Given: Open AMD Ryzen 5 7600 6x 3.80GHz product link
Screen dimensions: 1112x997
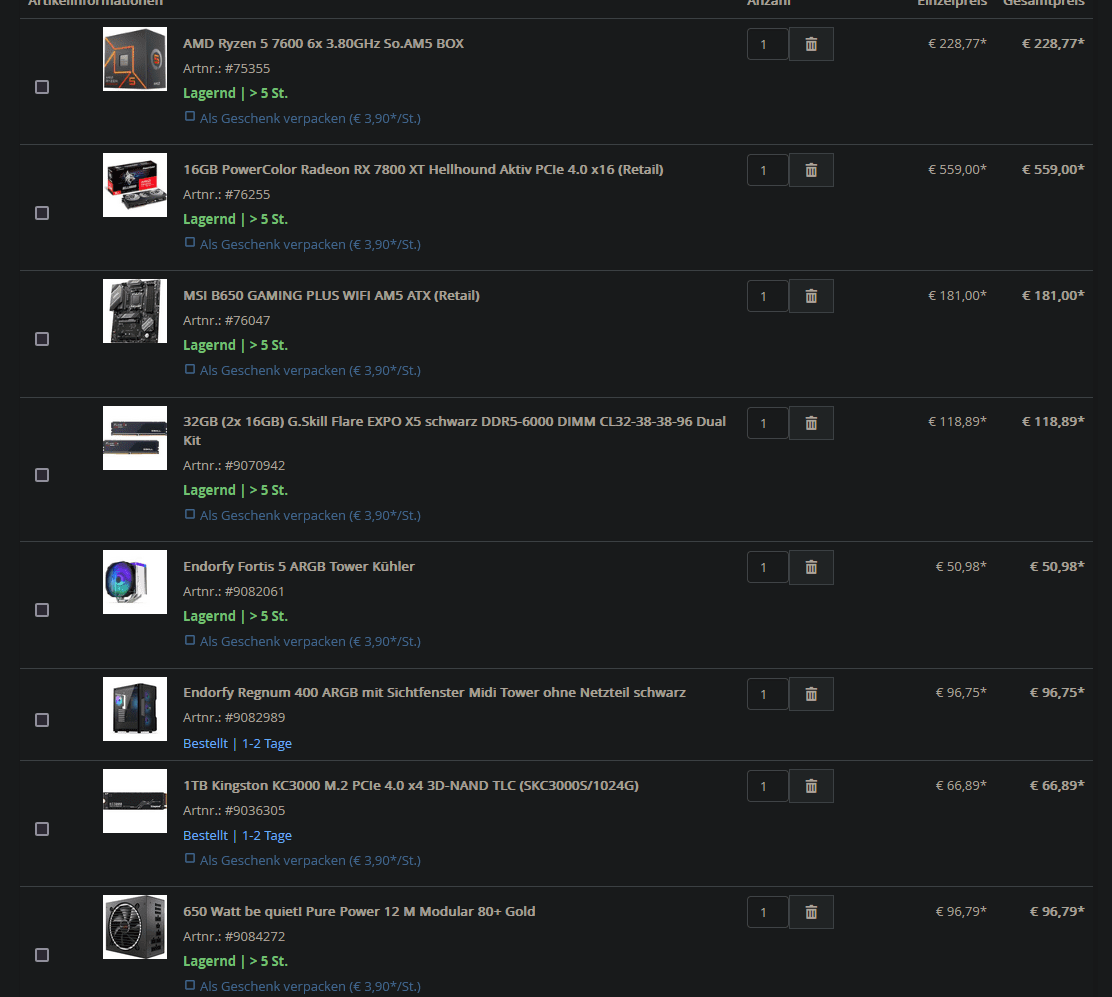Looking at the screenshot, I should tap(323, 43).
